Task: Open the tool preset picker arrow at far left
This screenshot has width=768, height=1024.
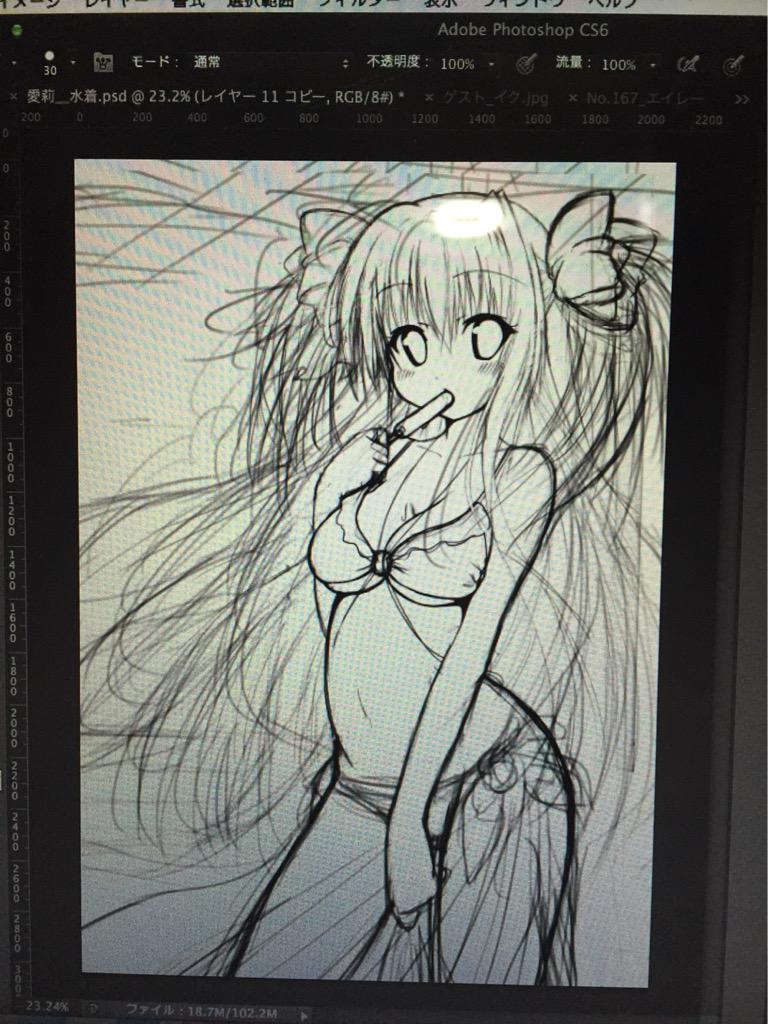Action: [x=13, y=63]
